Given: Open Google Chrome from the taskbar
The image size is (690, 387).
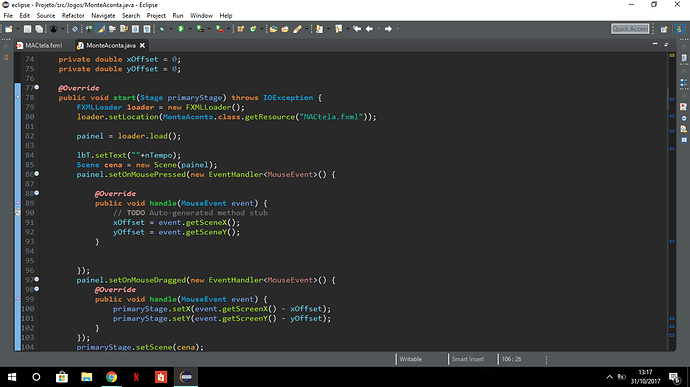Looking at the screenshot, I should [x=111, y=377].
